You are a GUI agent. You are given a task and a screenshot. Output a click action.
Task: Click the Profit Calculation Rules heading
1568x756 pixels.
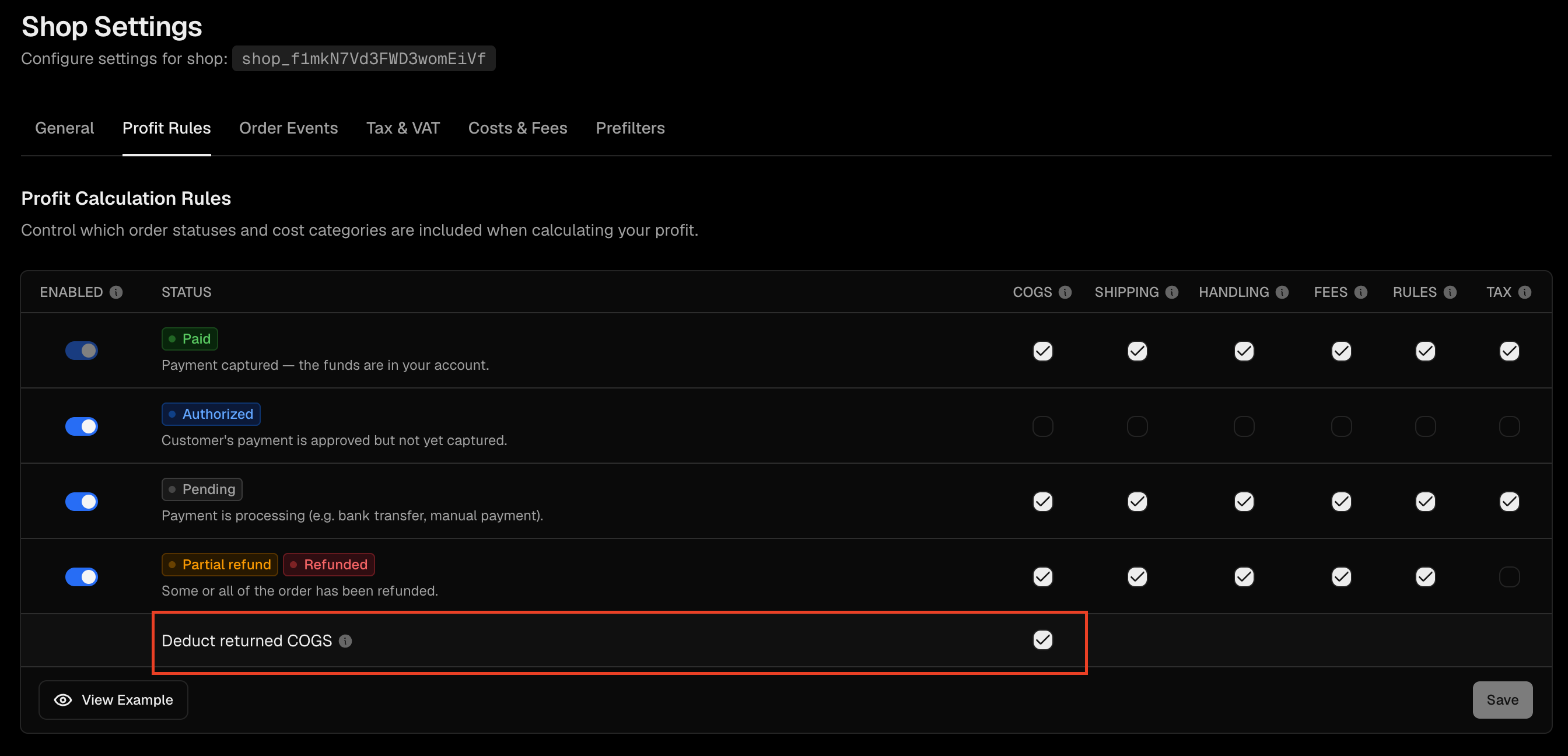pos(126,198)
